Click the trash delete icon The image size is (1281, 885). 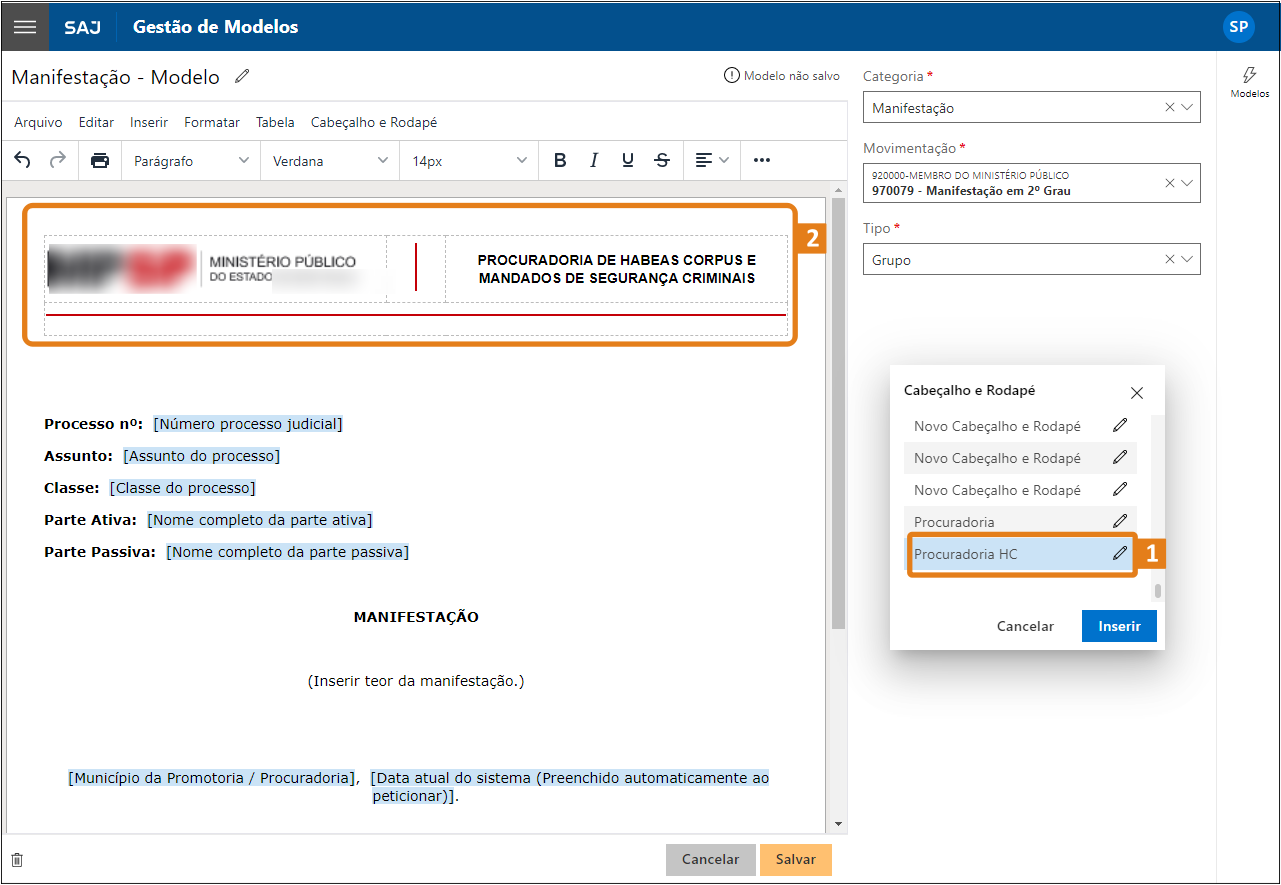tap(17, 860)
